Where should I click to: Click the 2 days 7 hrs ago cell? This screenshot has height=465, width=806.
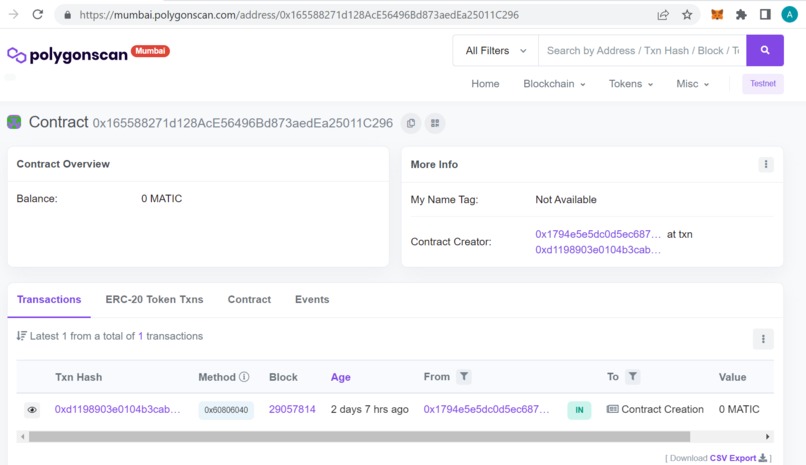tap(370, 410)
